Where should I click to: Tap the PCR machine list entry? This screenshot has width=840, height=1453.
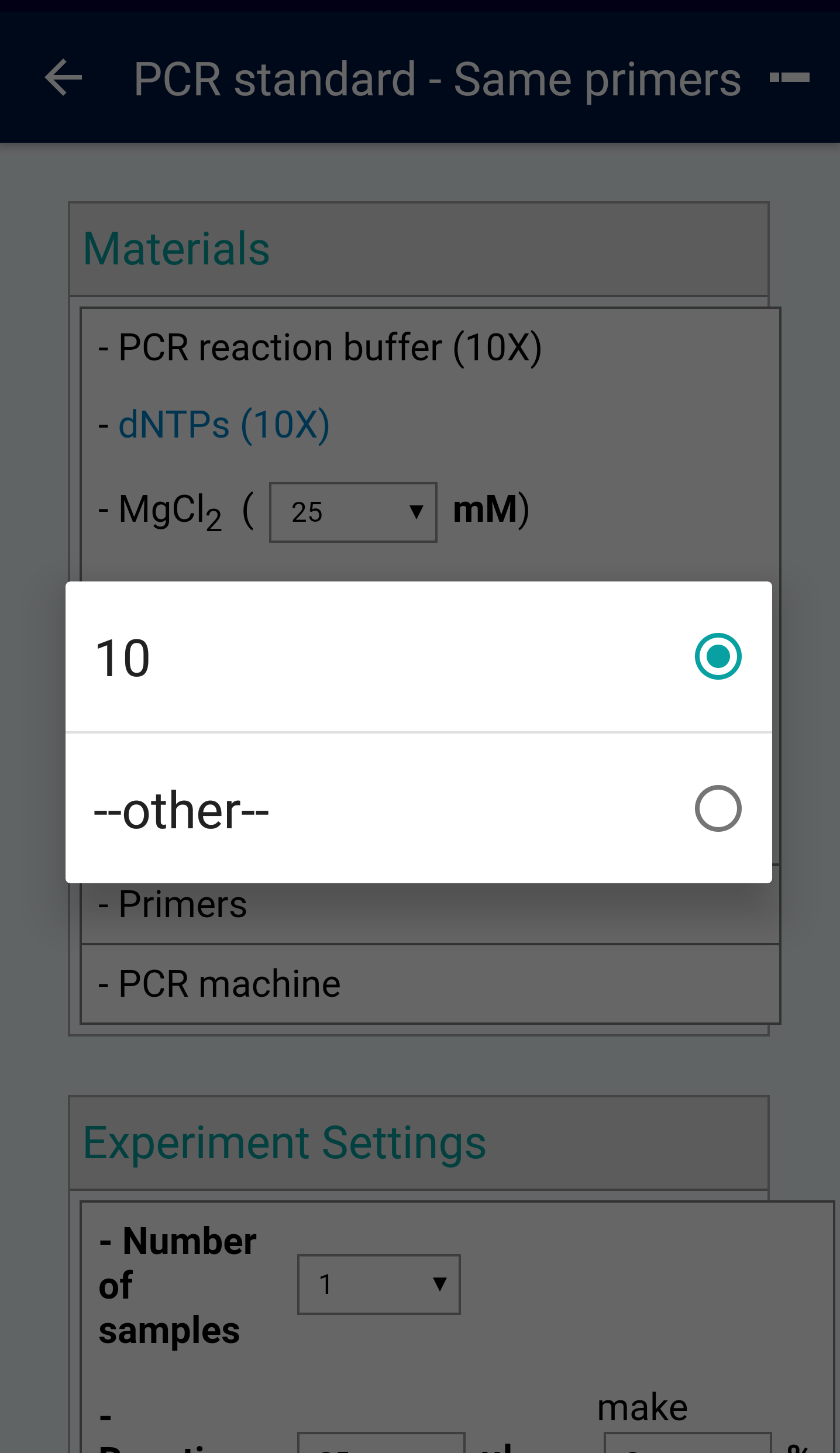pyautogui.click(x=229, y=984)
